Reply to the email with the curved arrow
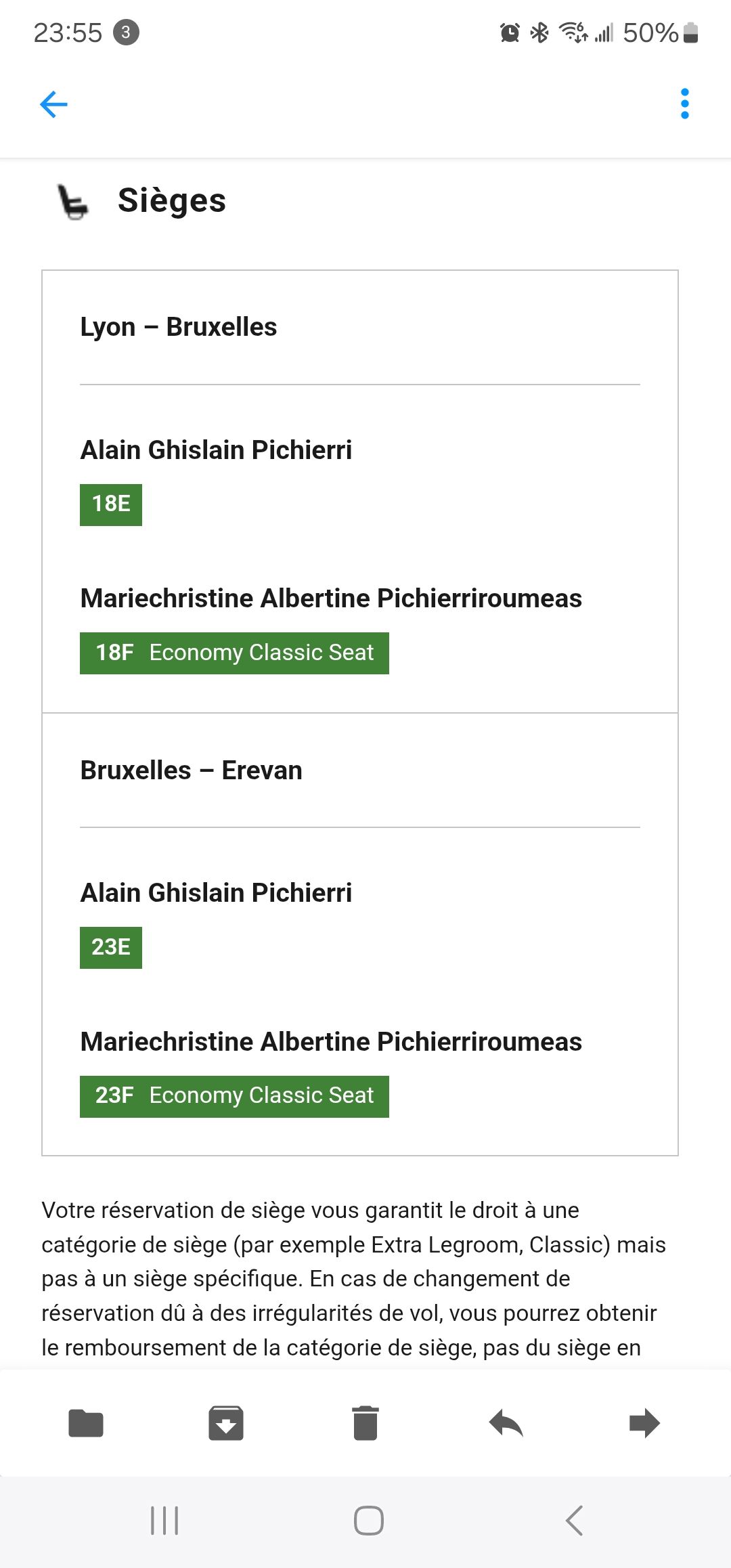 click(x=506, y=1423)
